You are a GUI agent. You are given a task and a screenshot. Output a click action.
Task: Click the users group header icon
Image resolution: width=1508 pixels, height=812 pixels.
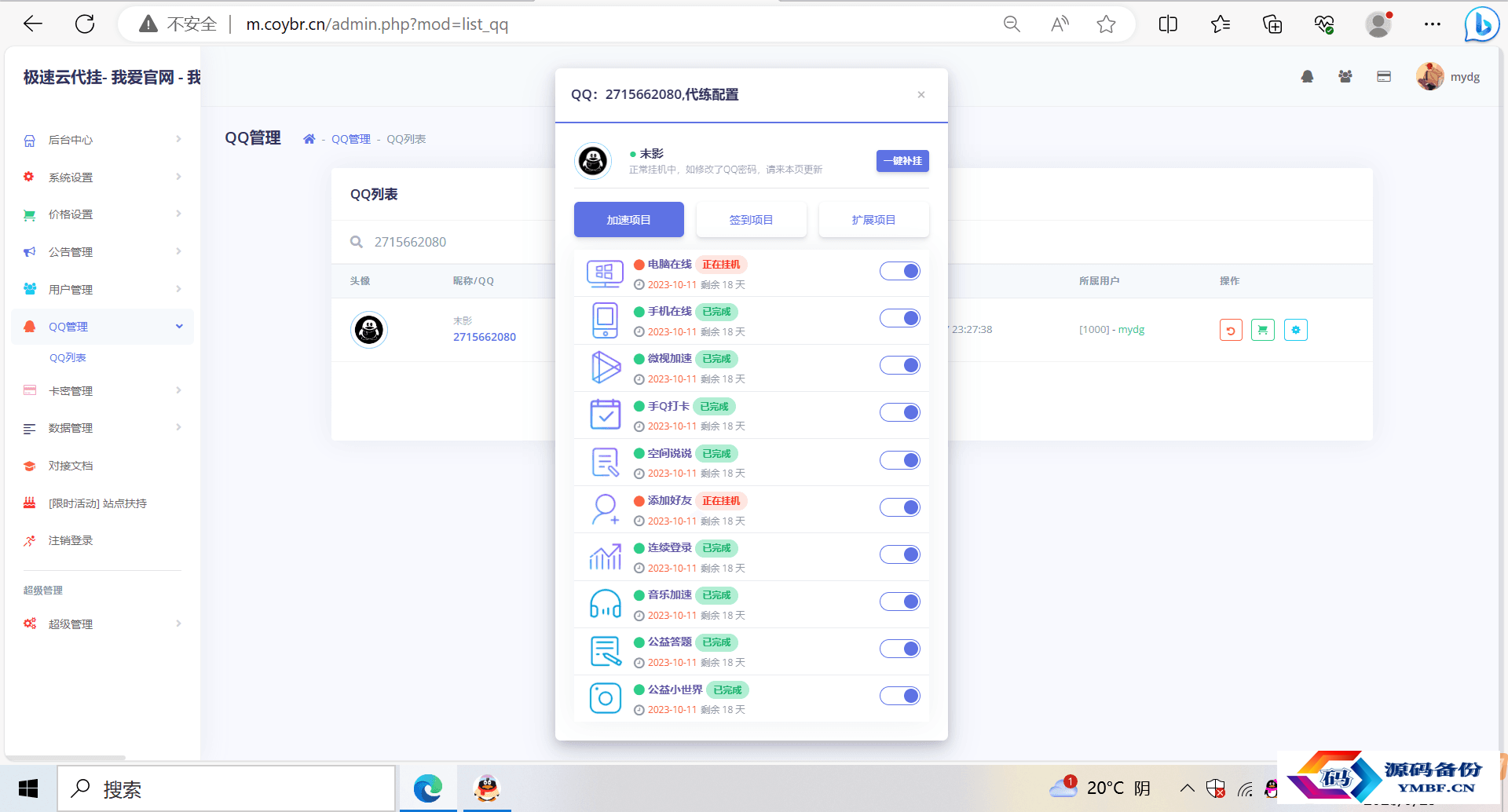click(1345, 77)
